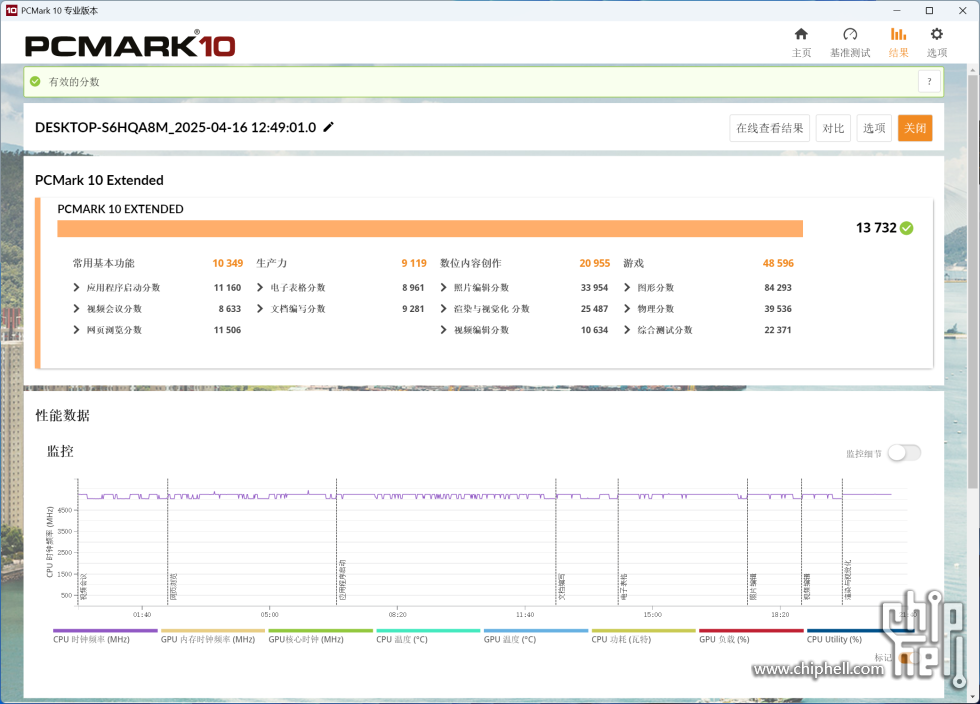Click the 照片编辑分数 value 33 954
This screenshot has width=980, height=704.
tap(594, 288)
